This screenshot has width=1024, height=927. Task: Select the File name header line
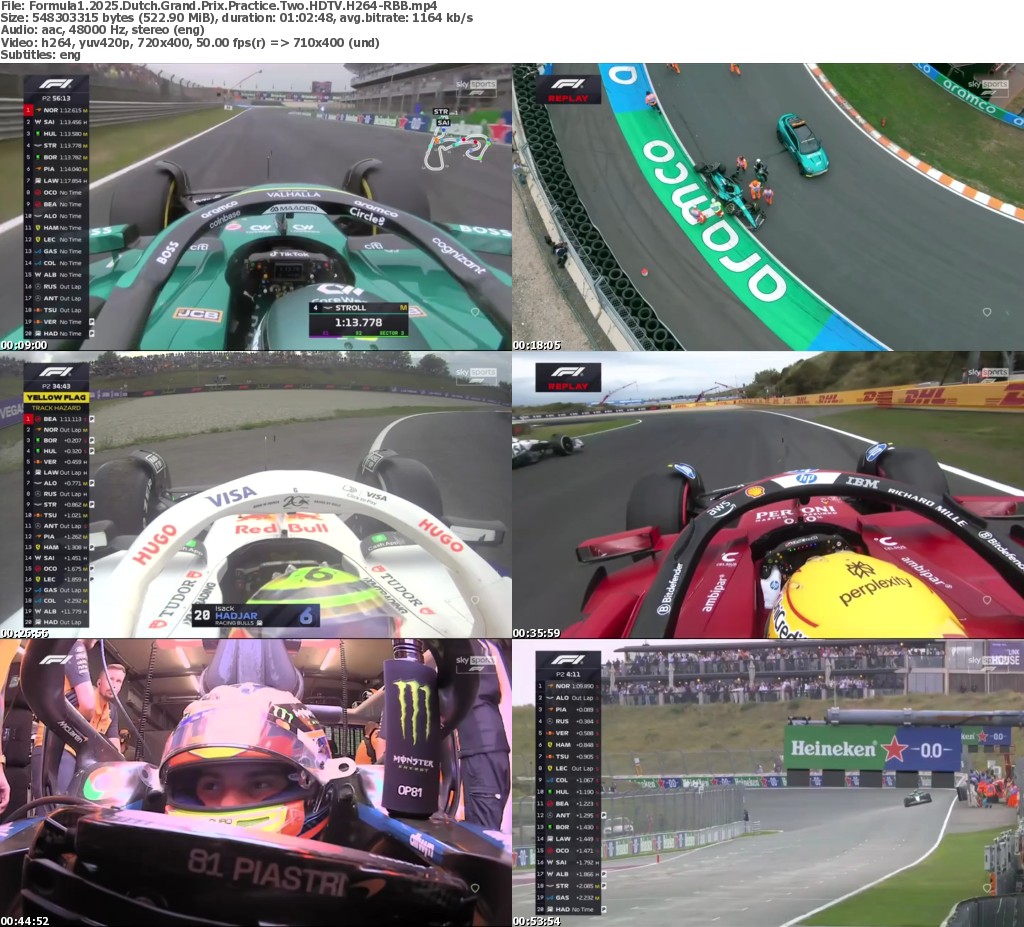219,6
